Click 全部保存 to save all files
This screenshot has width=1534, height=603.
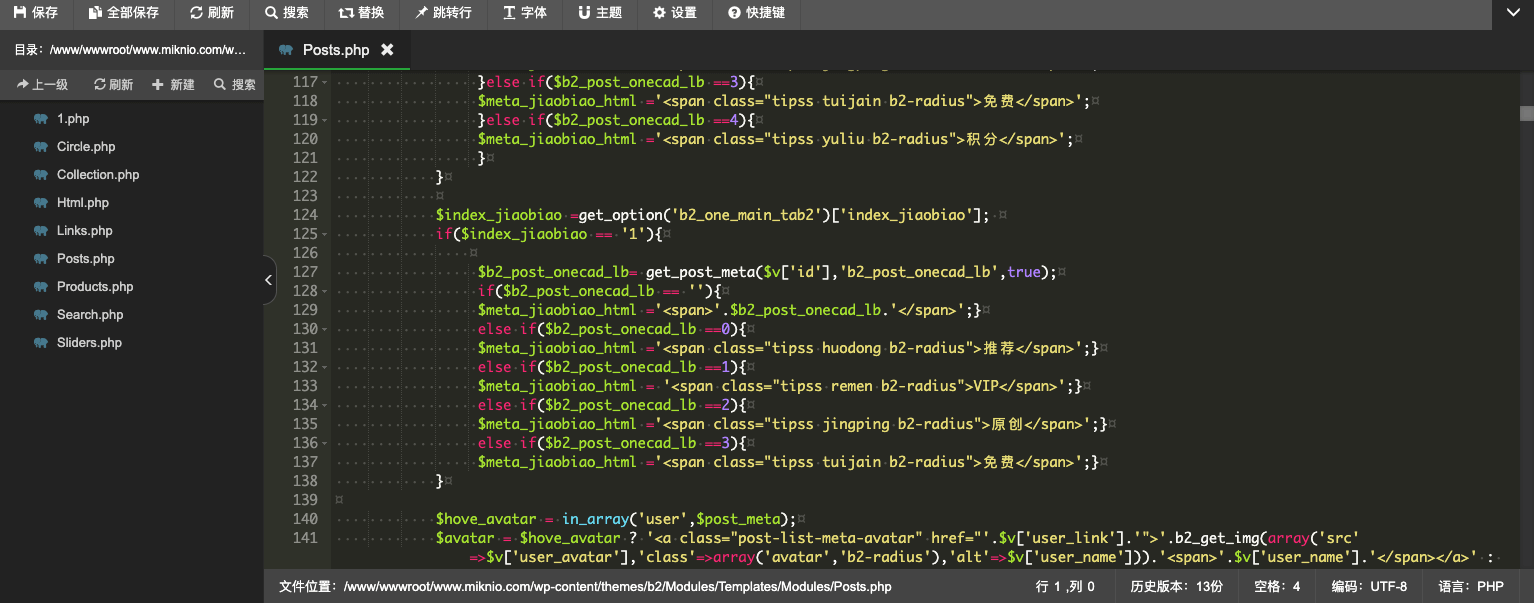[x=124, y=13]
